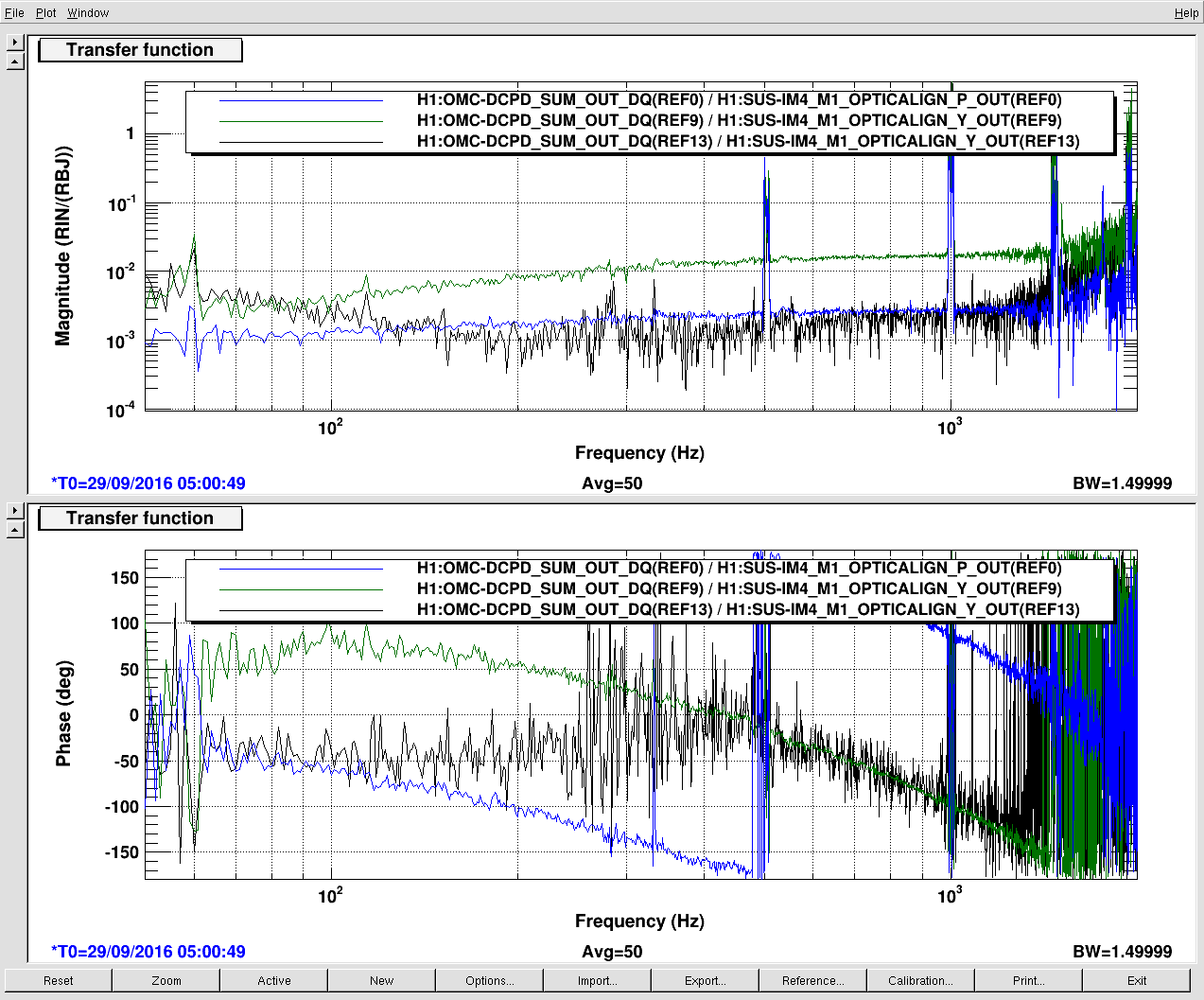This screenshot has width=1204, height=1000.
Task: Click the Zoom button in bottom bar
Action: pos(166,980)
